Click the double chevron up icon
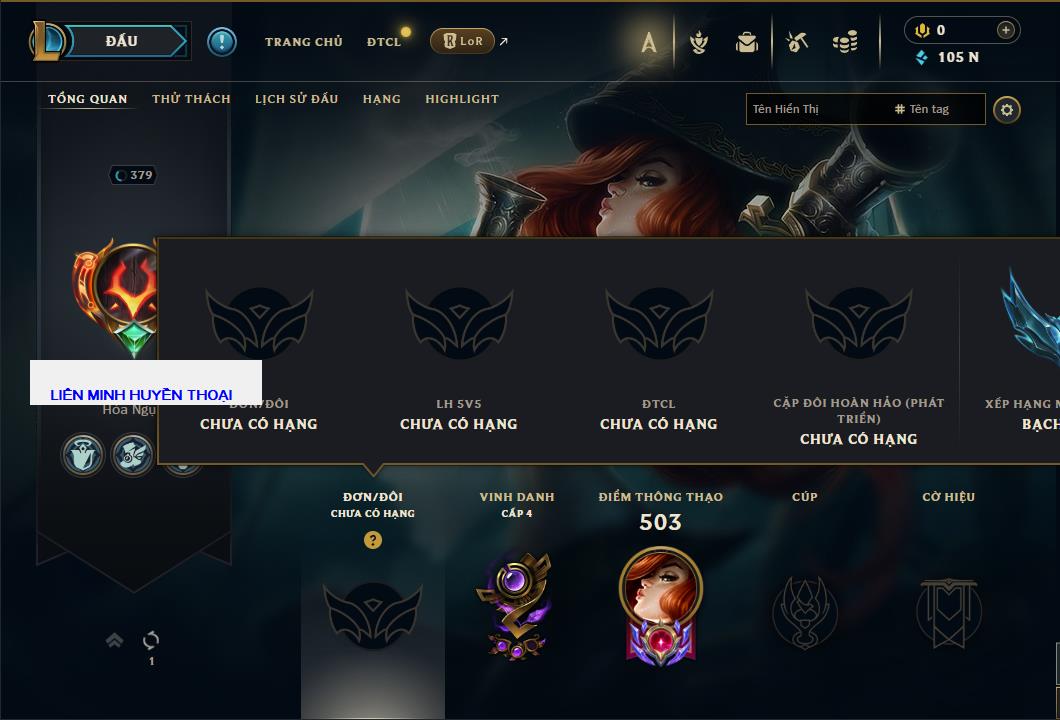1060x720 pixels. pyautogui.click(x=114, y=640)
